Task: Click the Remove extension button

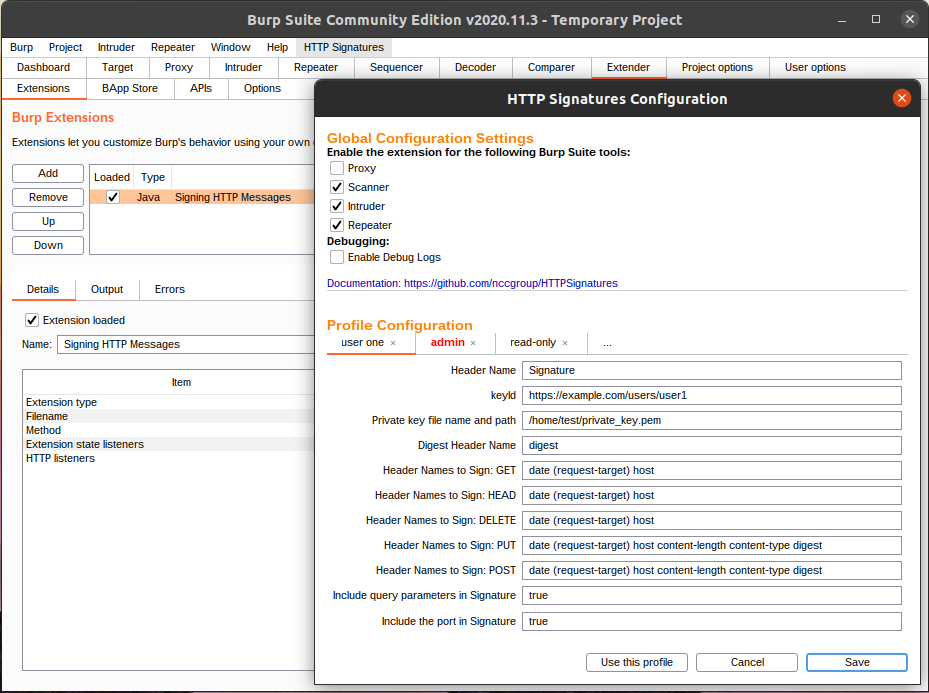Action: point(48,197)
